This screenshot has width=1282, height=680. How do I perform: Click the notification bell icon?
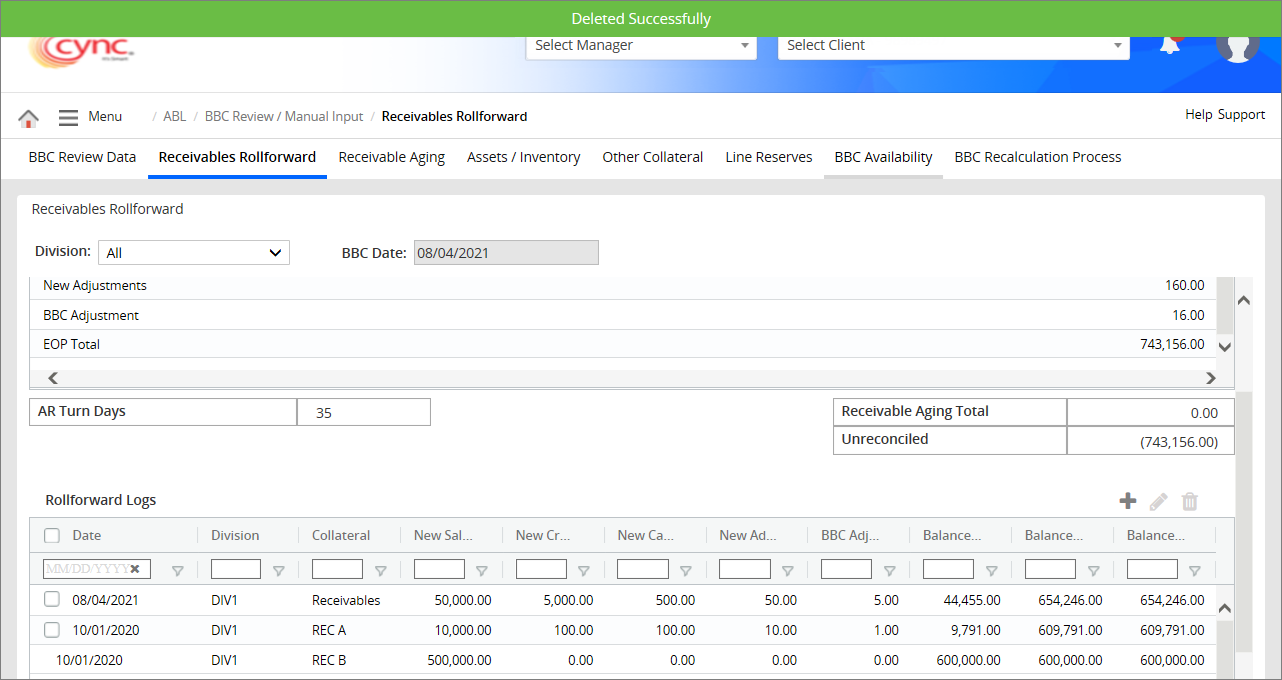tap(1169, 45)
